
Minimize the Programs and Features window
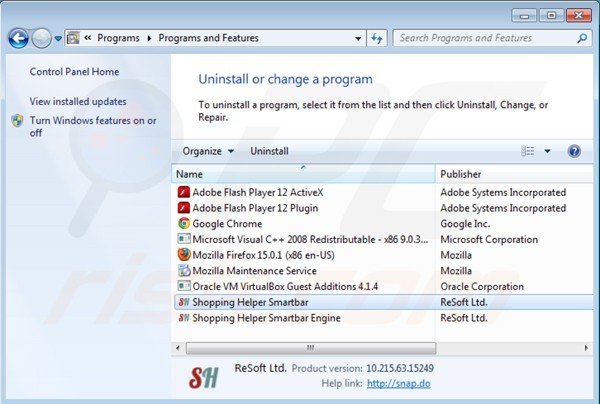click(524, 15)
